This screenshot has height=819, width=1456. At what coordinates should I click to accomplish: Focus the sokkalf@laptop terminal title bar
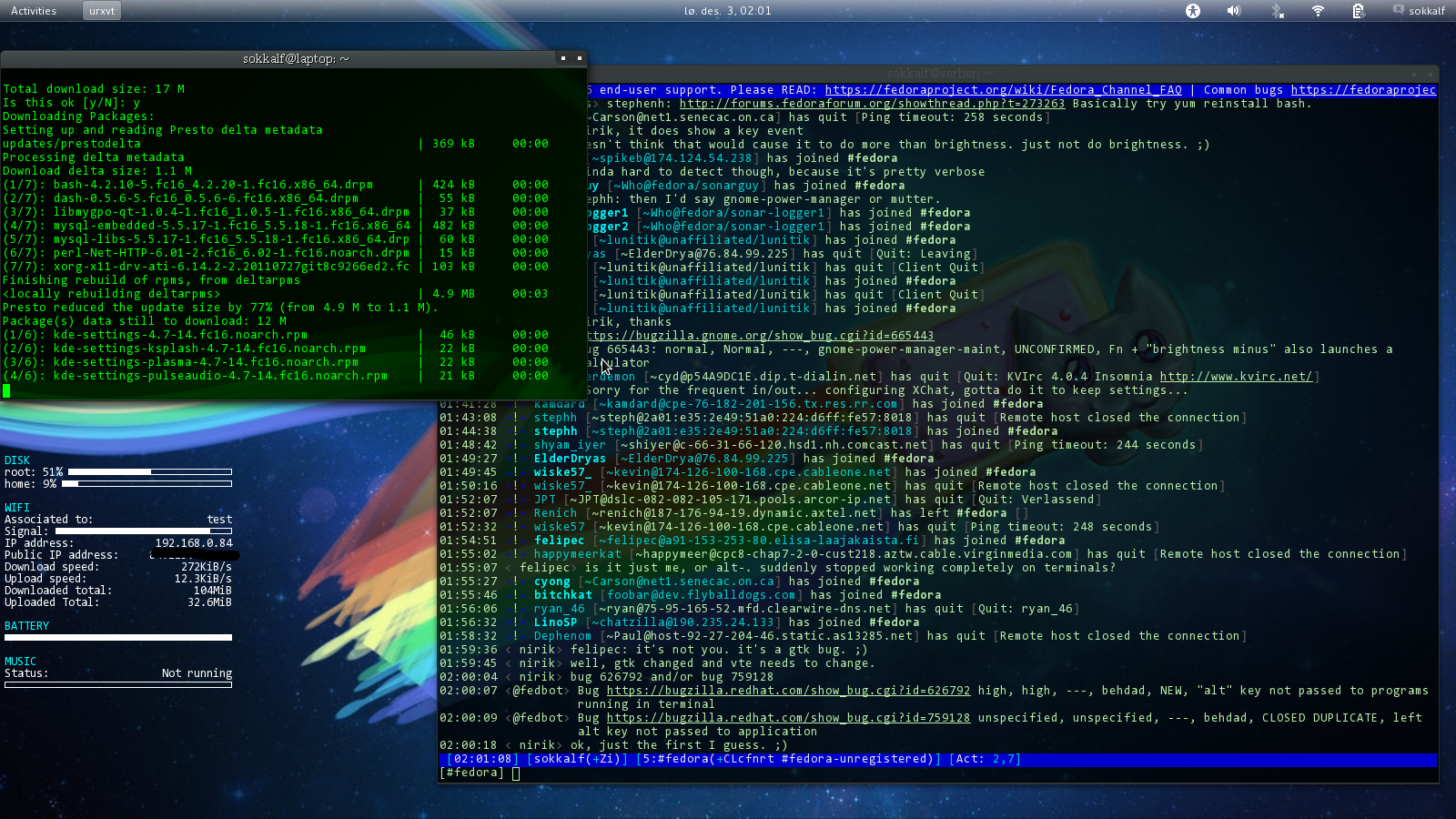tap(295, 58)
